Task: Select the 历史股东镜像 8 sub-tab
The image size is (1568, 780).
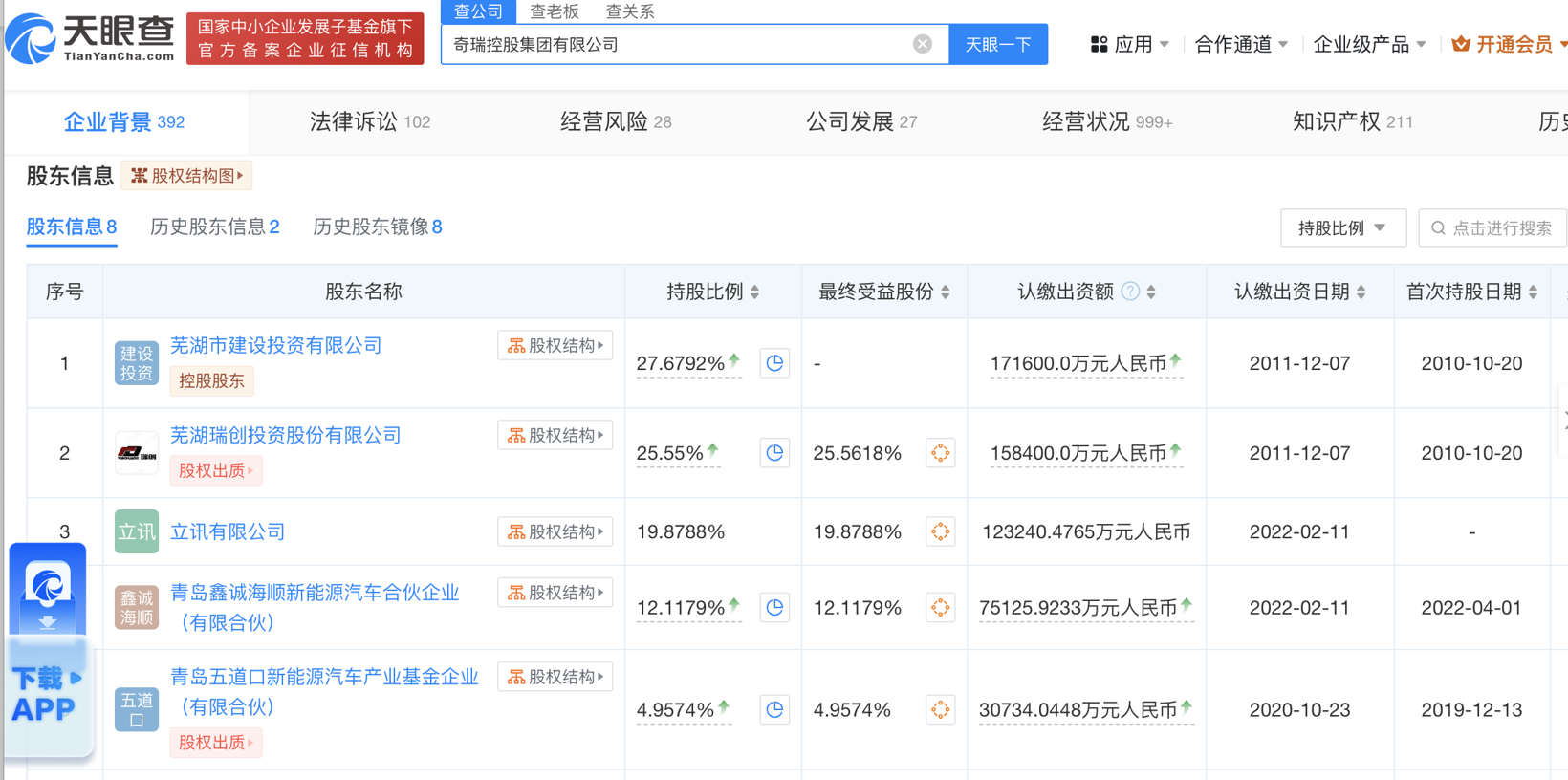Action: click(x=378, y=227)
